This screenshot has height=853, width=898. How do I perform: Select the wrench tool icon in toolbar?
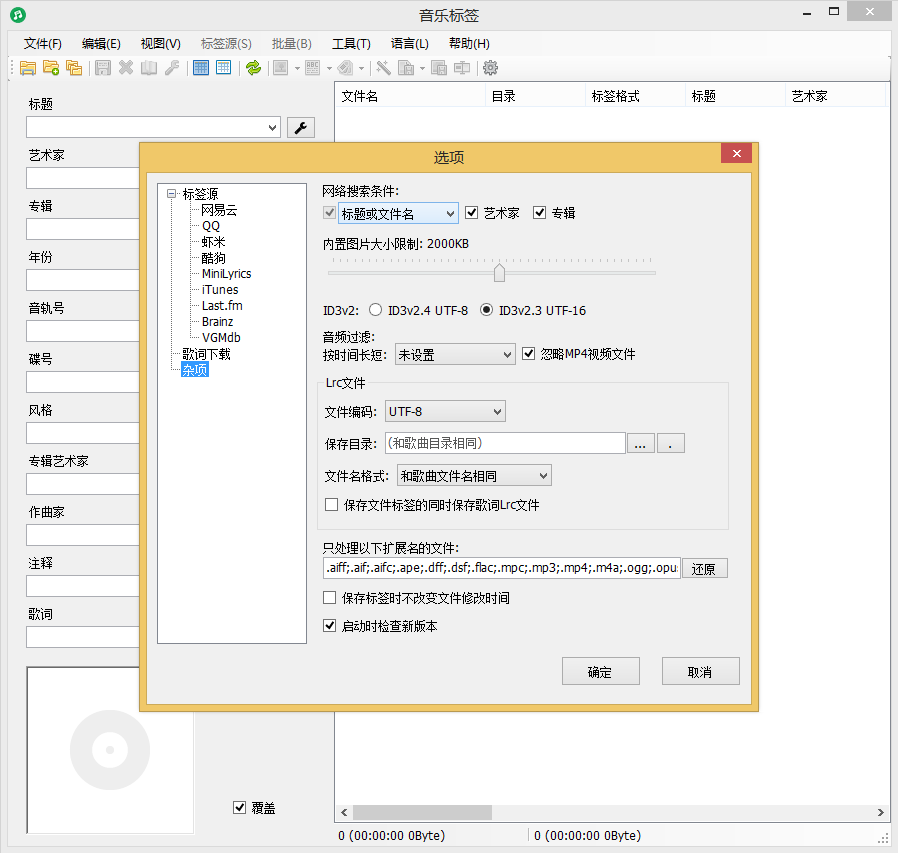[172, 67]
